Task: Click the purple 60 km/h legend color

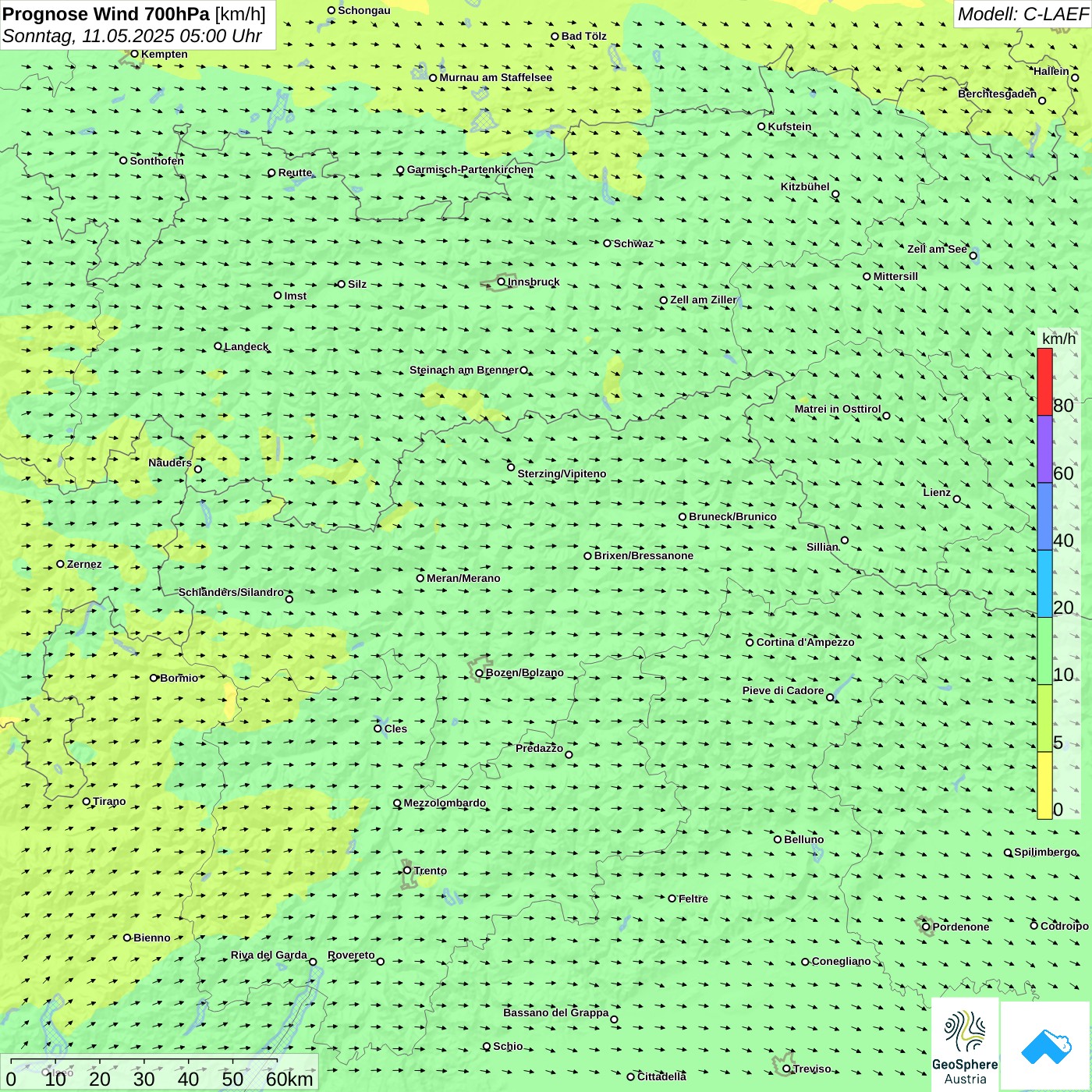Action: 1044,449
